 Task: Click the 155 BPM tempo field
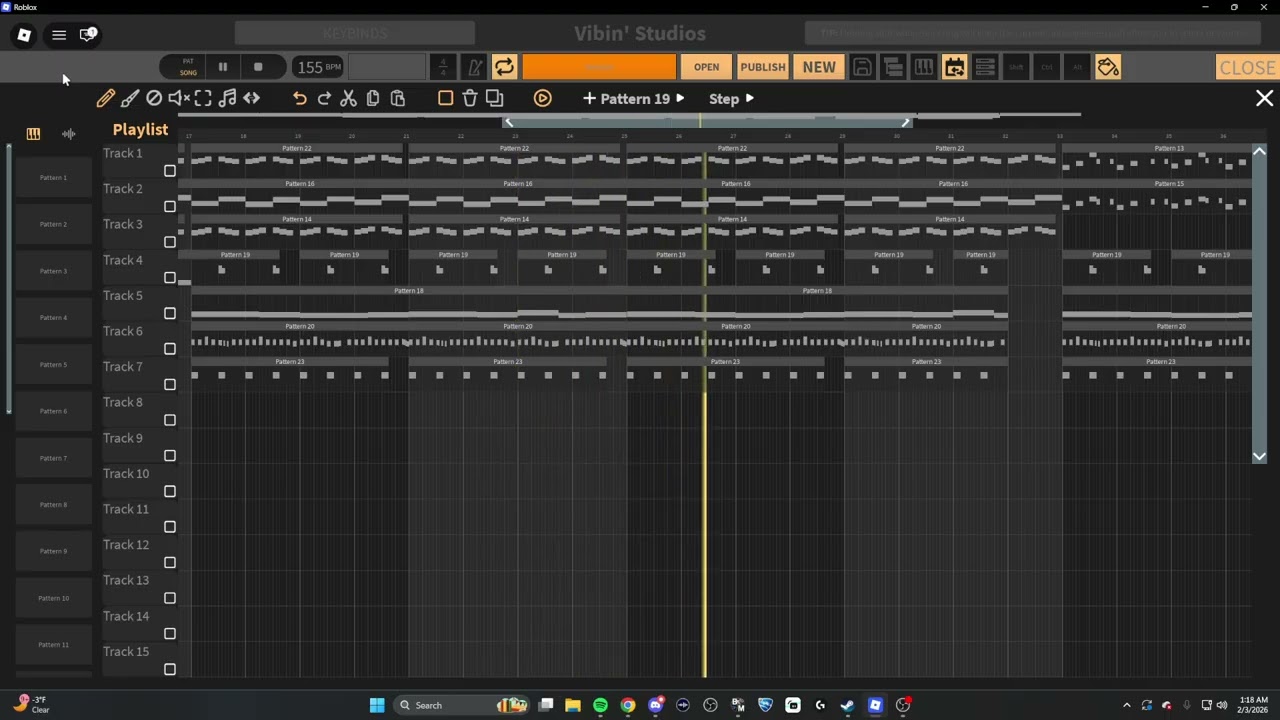coord(319,67)
